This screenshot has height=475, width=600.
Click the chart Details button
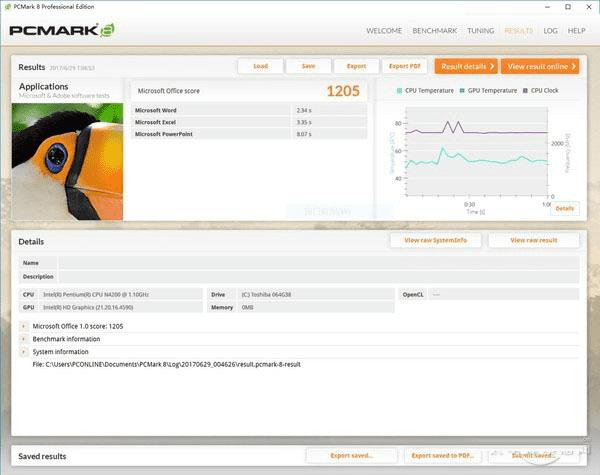pyautogui.click(x=564, y=209)
